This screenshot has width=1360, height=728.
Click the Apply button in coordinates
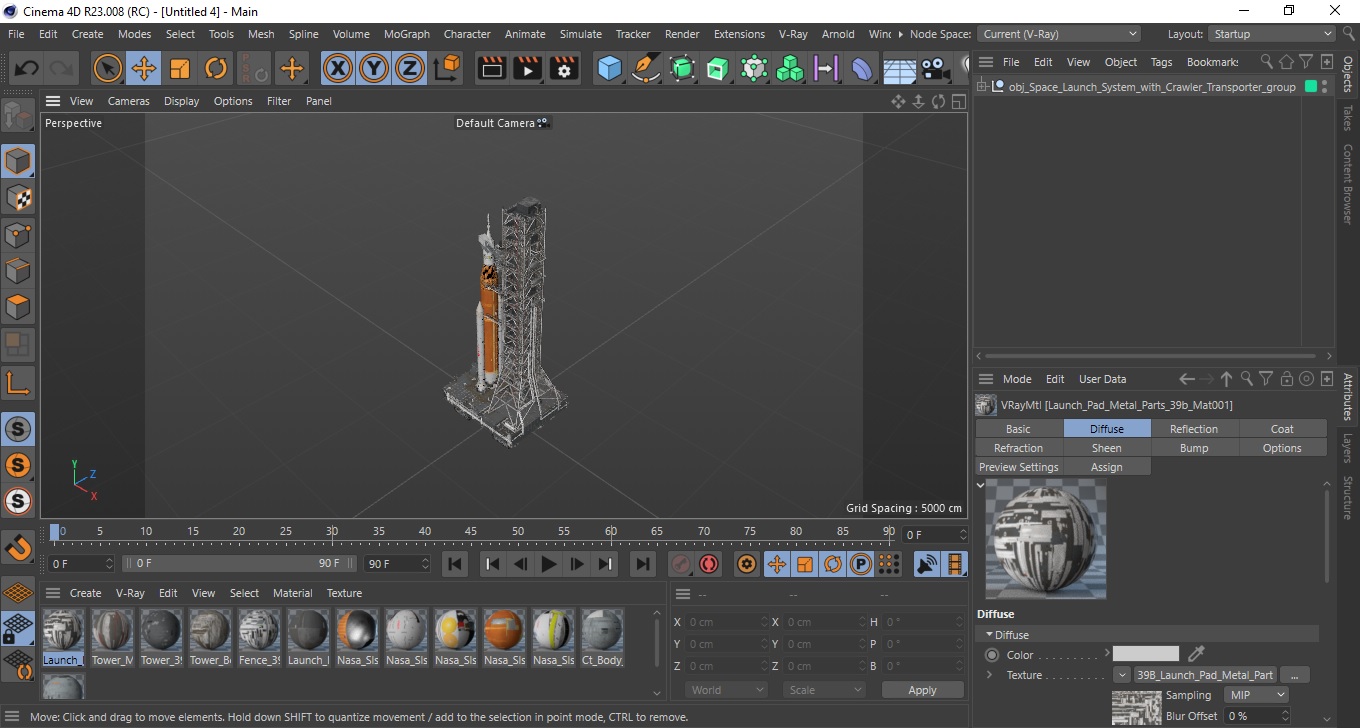(922, 690)
